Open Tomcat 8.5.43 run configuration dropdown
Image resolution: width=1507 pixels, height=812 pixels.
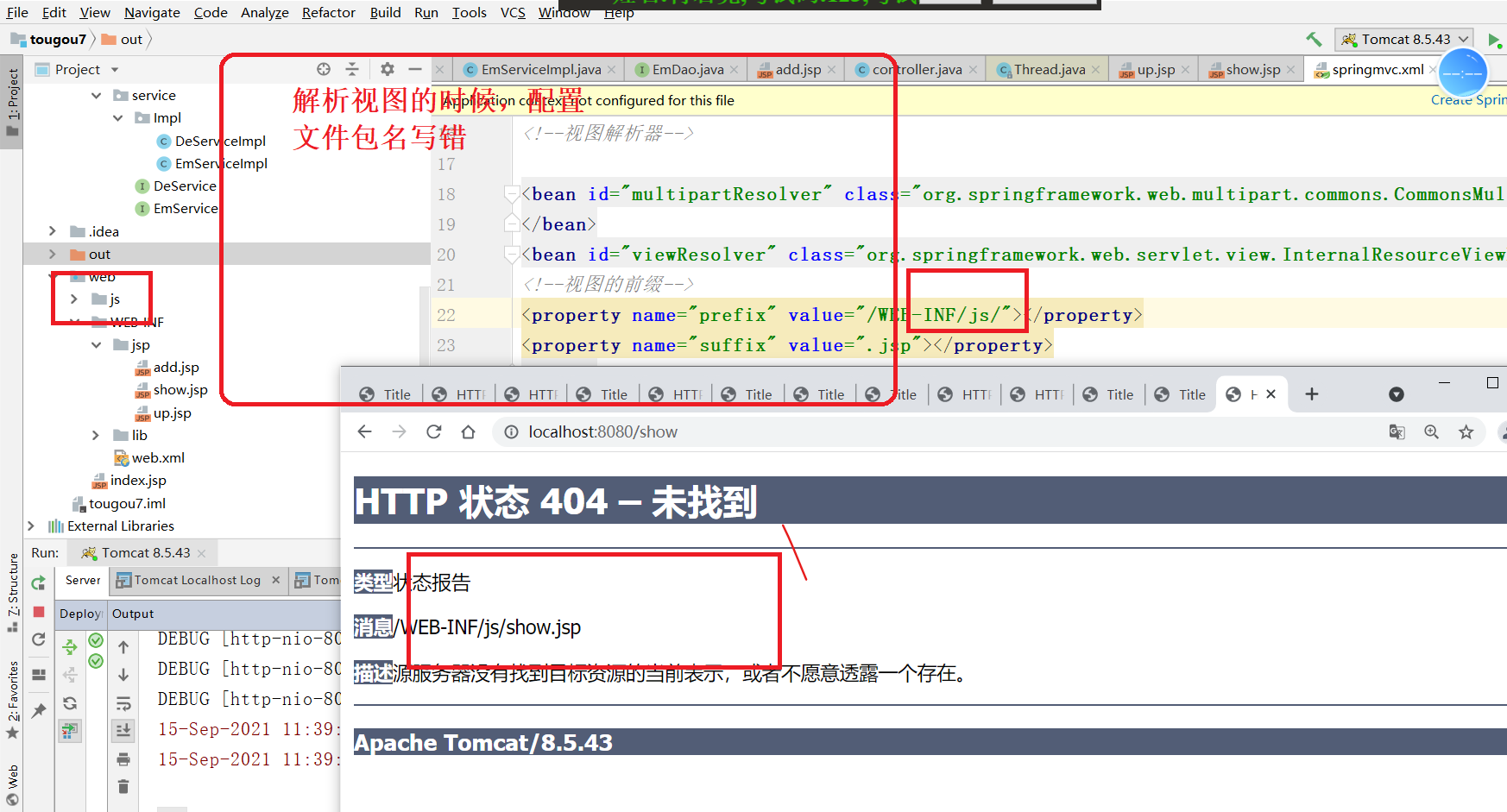(1404, 39)
